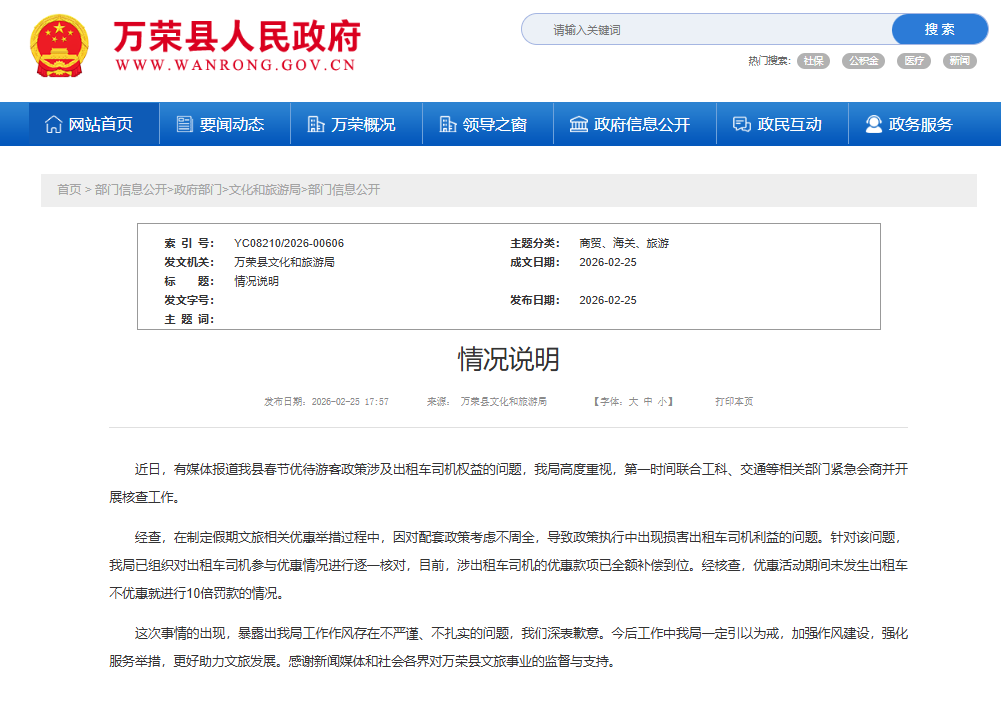Click the 主题词 field label
This screenshot has height=712, width=1001.
189,319
